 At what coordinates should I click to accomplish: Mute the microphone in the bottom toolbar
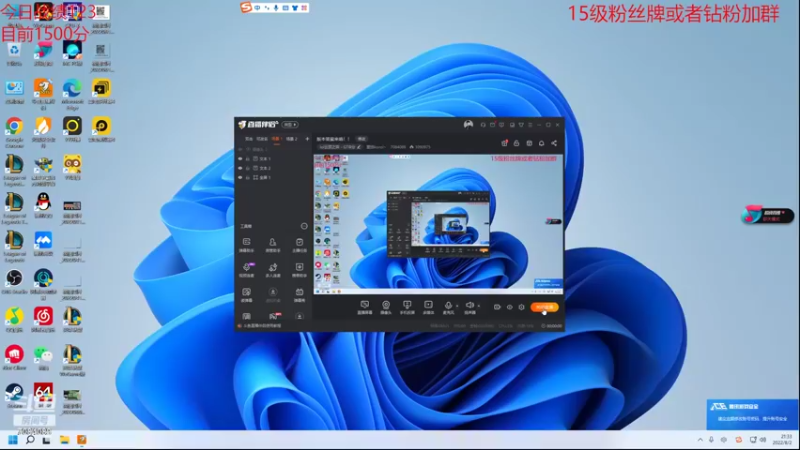pos(448,306)
